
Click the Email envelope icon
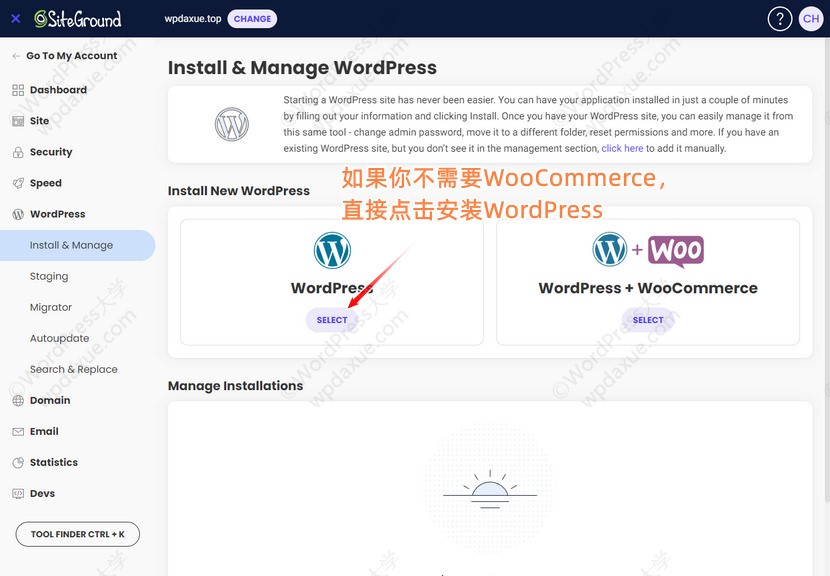(x=18, y=431)
